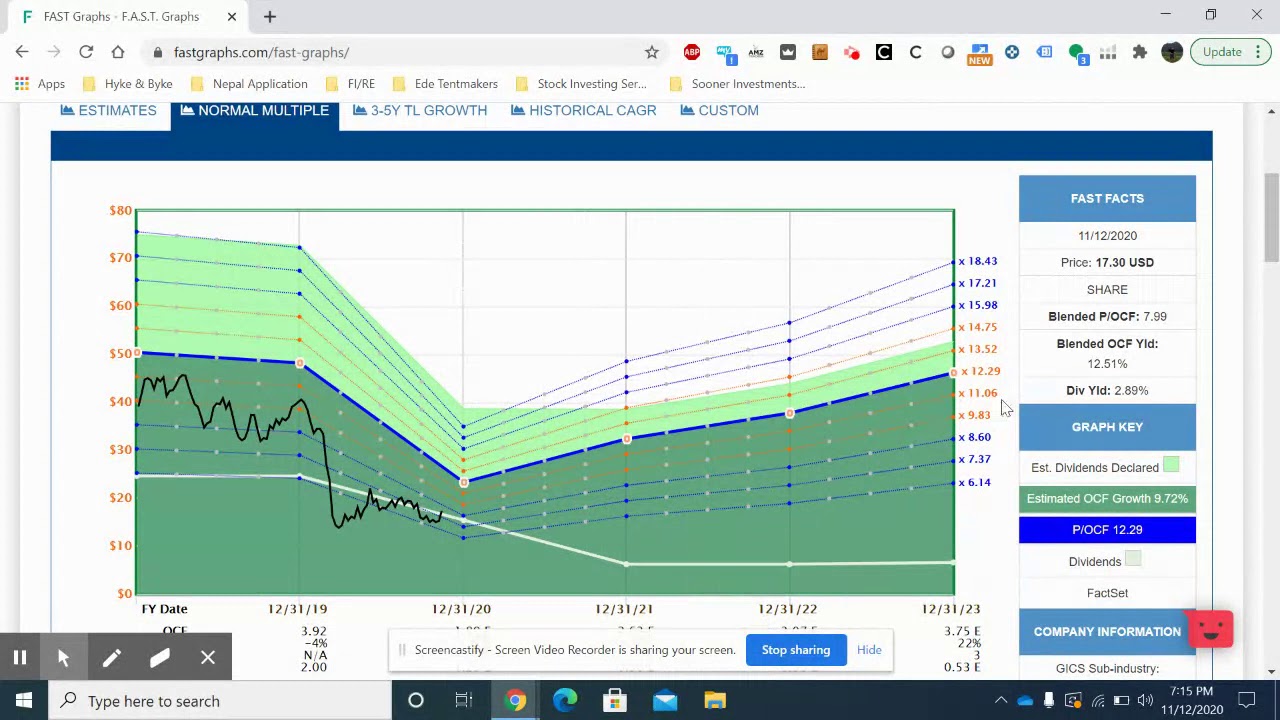Open the Sooner Investments bookmark folder
This screenshot has width=1280, height=720.
[737, 84]
